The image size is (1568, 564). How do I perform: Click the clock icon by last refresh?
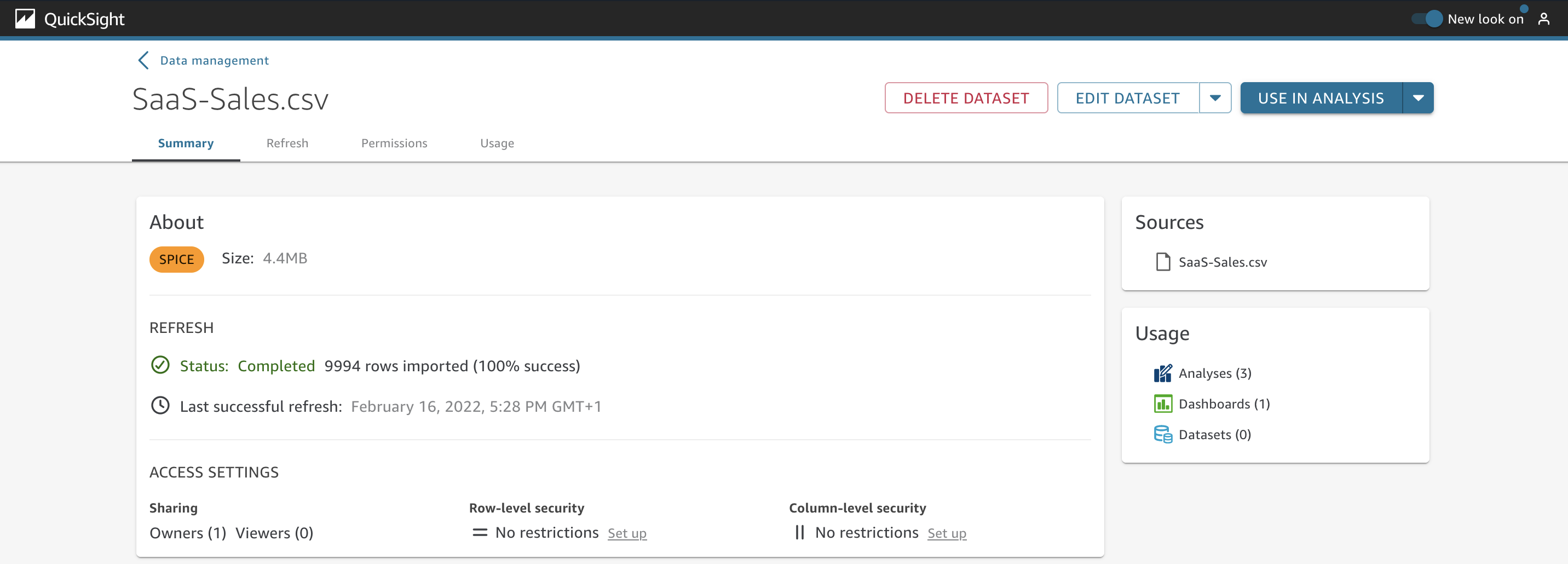point(160,406)
